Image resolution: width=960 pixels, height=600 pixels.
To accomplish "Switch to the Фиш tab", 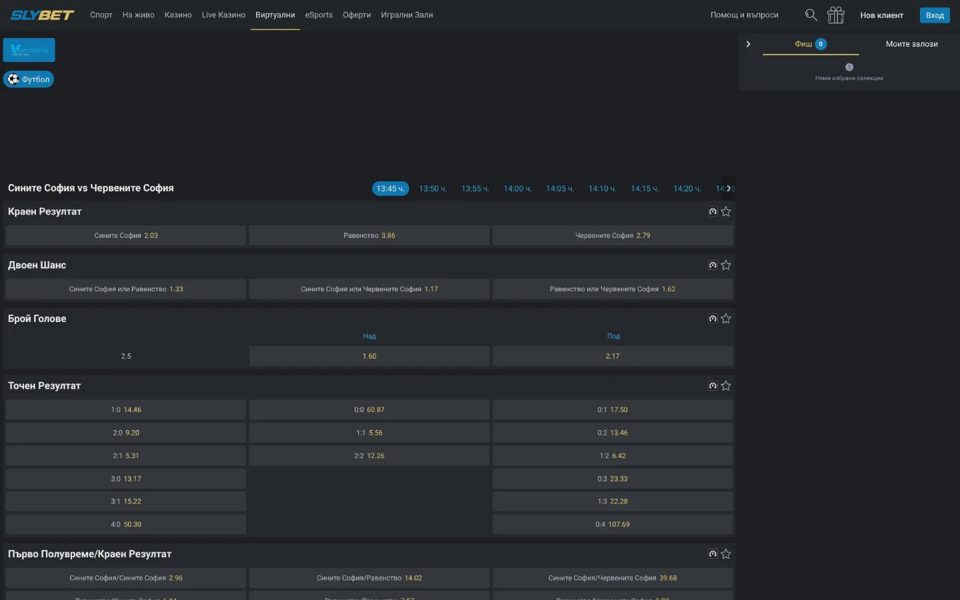I will (x=811, y=44).
